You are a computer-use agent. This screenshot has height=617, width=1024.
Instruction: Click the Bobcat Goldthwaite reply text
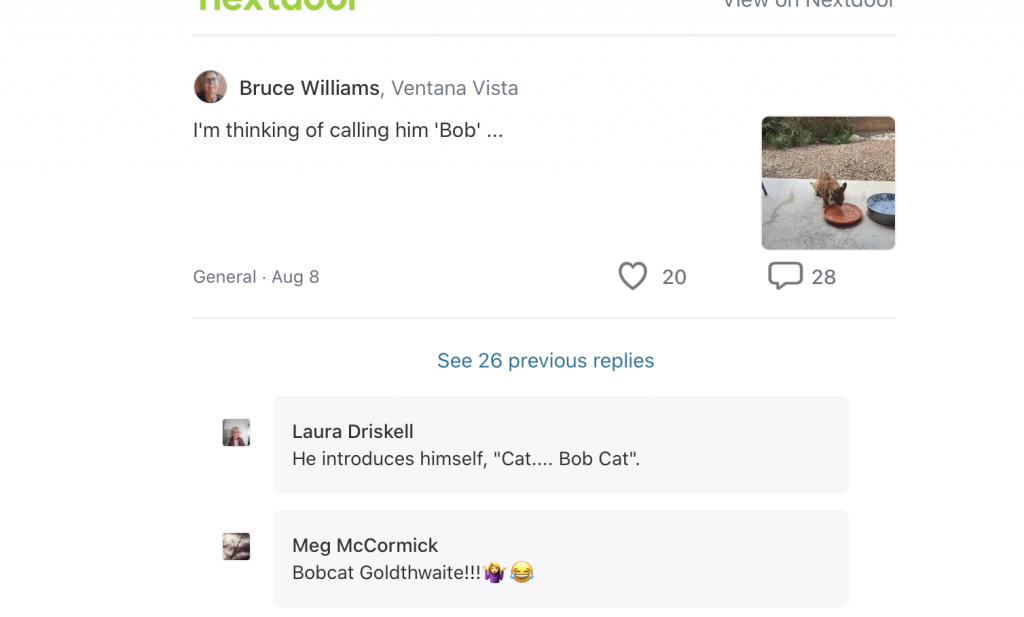click(386, 573)
